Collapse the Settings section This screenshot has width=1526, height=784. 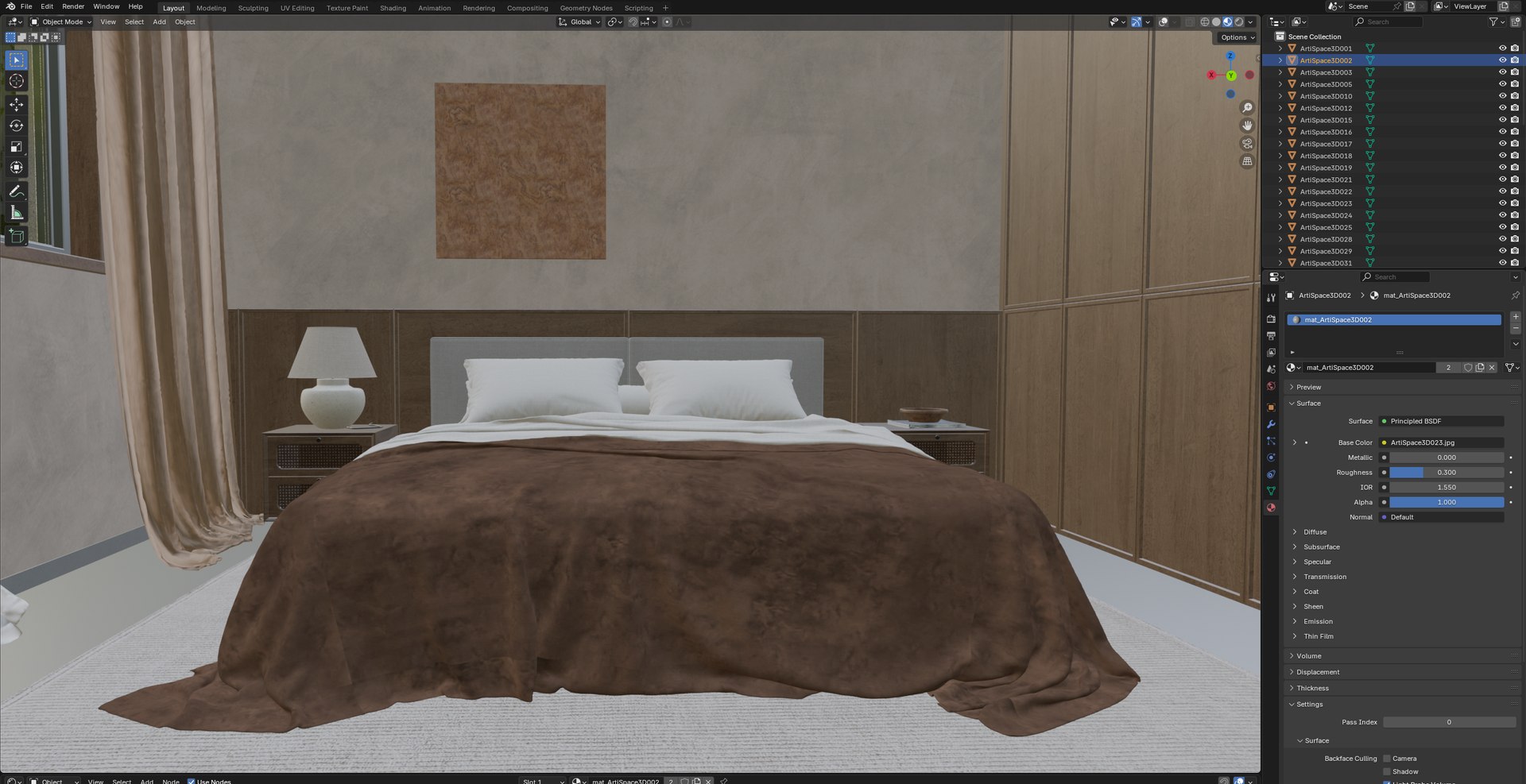[1310, 705]
